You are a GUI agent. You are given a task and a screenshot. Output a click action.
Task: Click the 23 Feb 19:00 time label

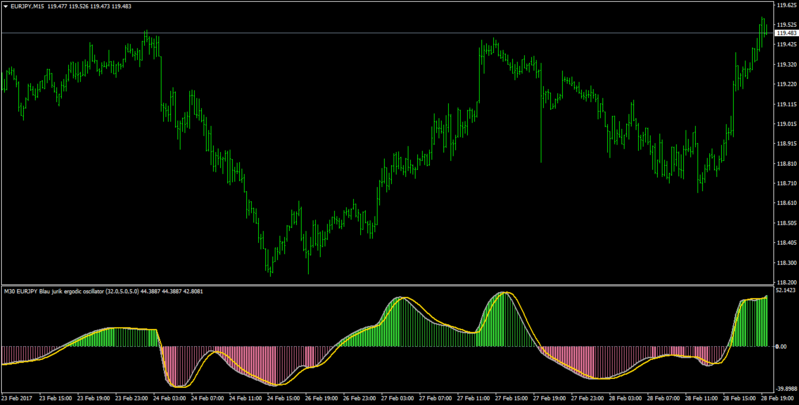click(x=94, y=398)
